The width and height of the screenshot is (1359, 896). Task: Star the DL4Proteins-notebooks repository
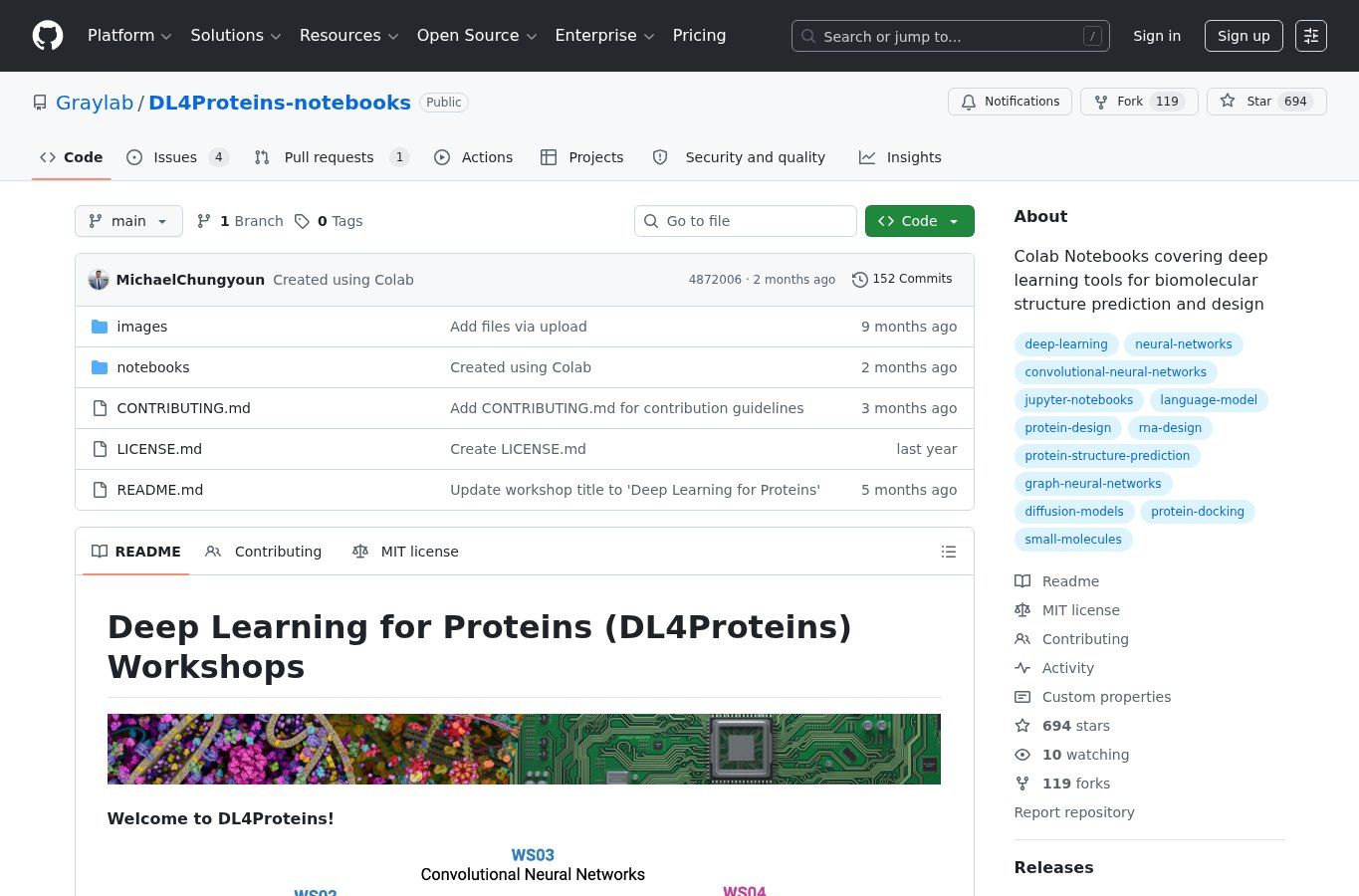(1266, 102)
